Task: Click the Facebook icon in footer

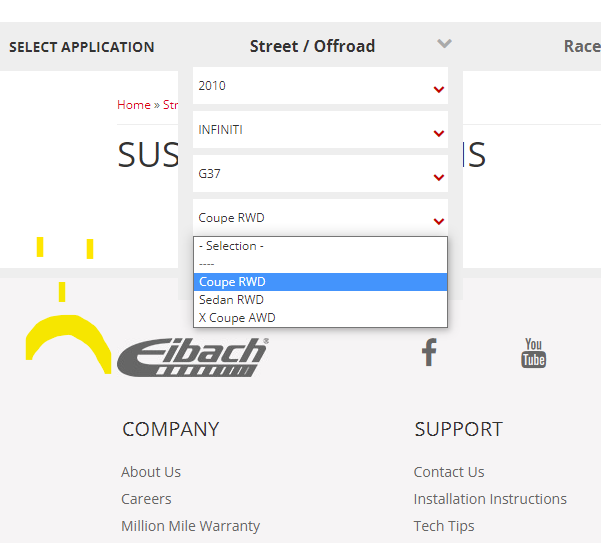Action: (x=429, y=352)
